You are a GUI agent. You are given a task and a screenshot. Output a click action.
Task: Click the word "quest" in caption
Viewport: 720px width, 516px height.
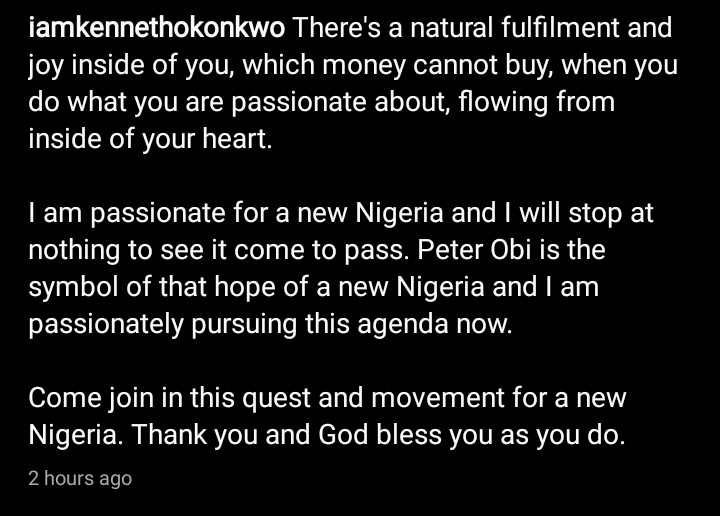point(276,398)
